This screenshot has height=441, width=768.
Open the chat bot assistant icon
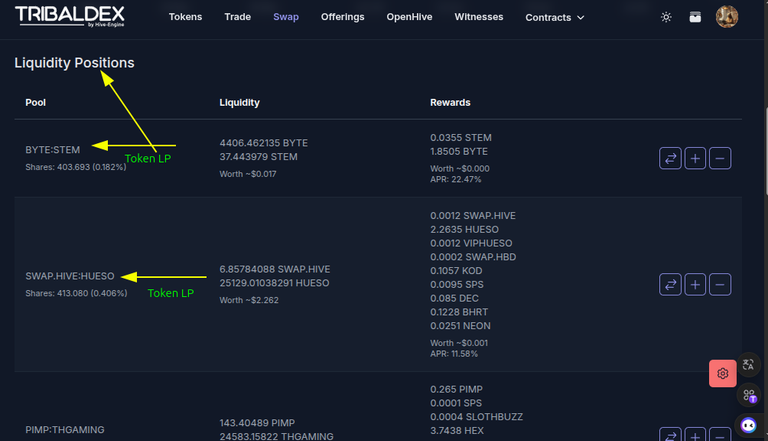coord(748,425)
